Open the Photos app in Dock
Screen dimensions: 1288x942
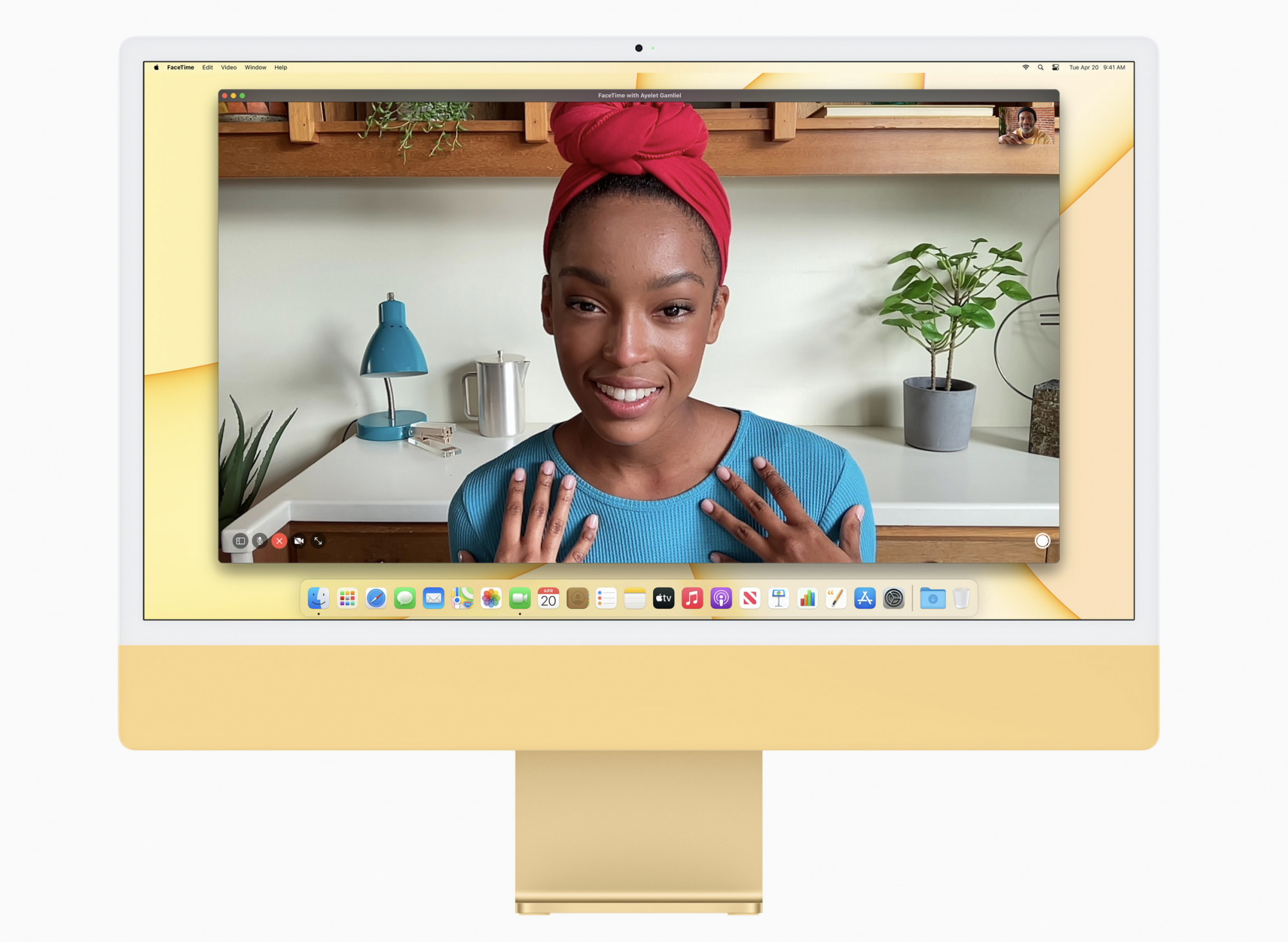coord(491,599)
